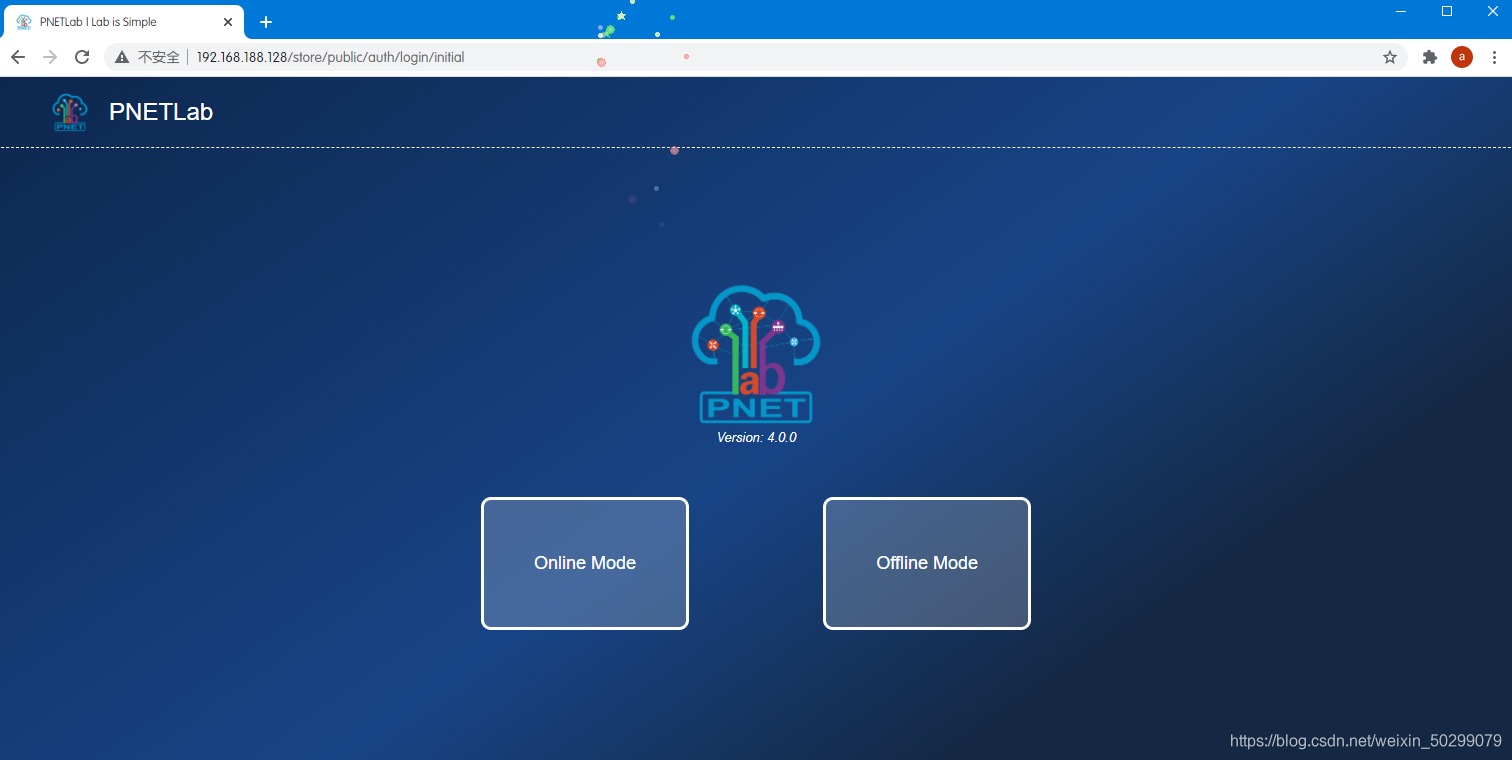Click the small PNETLab logo in header
The width and height of the screenshot is (1512, 760).
(70, 112)
